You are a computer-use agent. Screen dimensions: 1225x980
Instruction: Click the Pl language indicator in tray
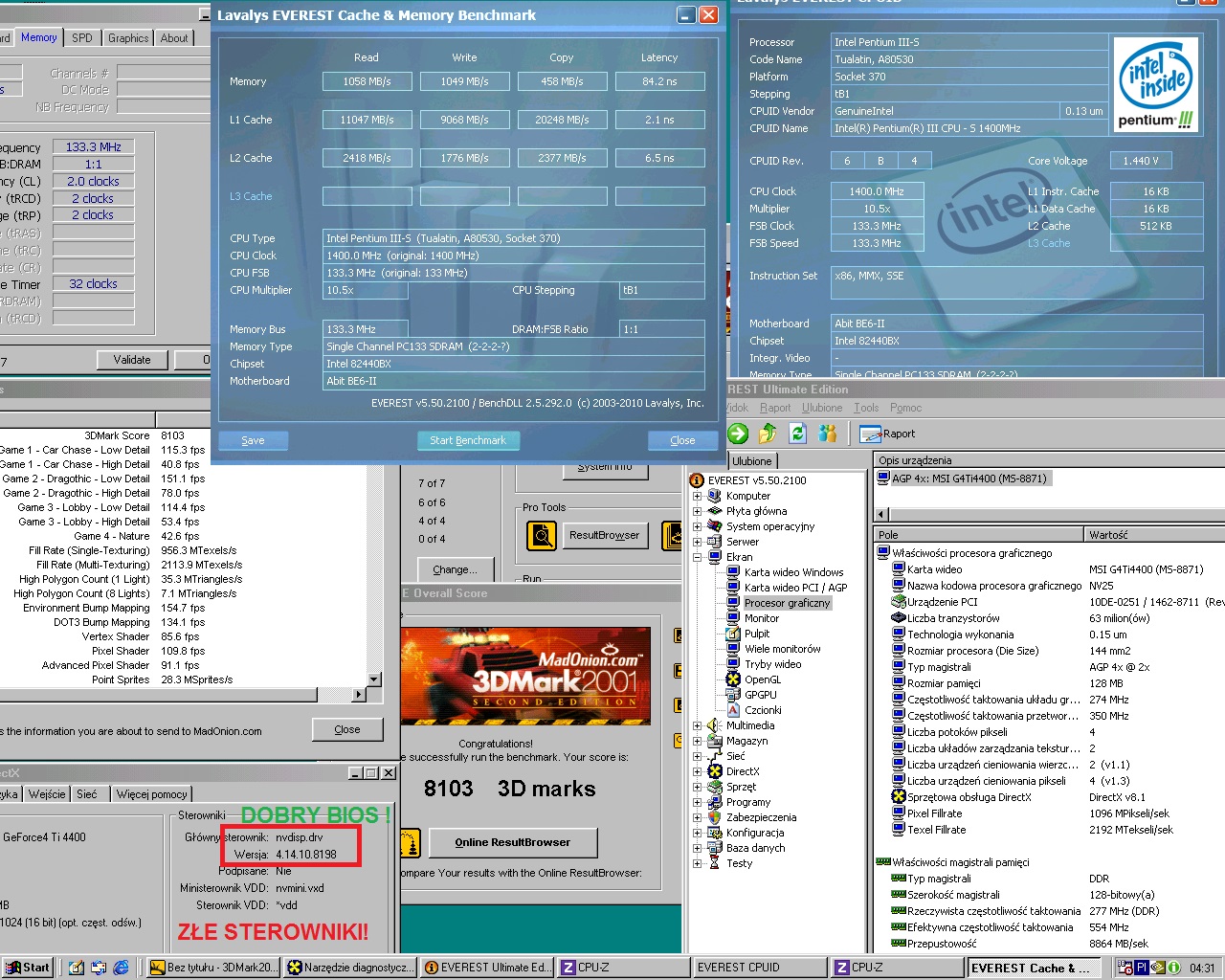click(1142, 968)
